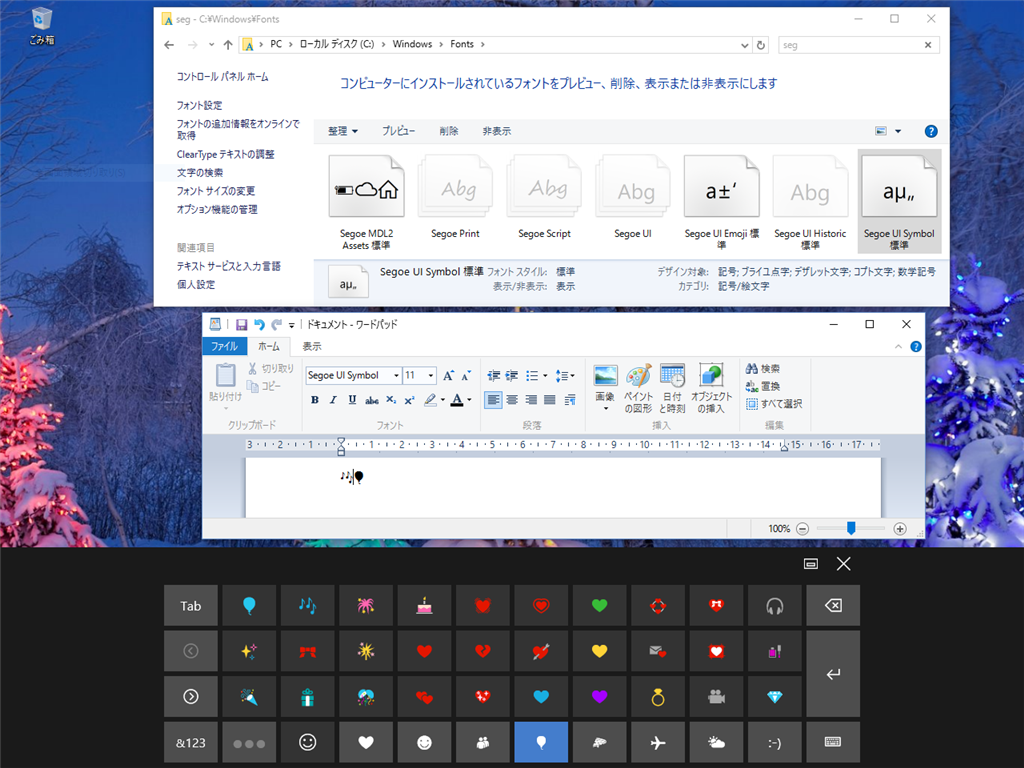Apply superscript formatting in WordPad
1024x768 pixels.
(409, 400)
